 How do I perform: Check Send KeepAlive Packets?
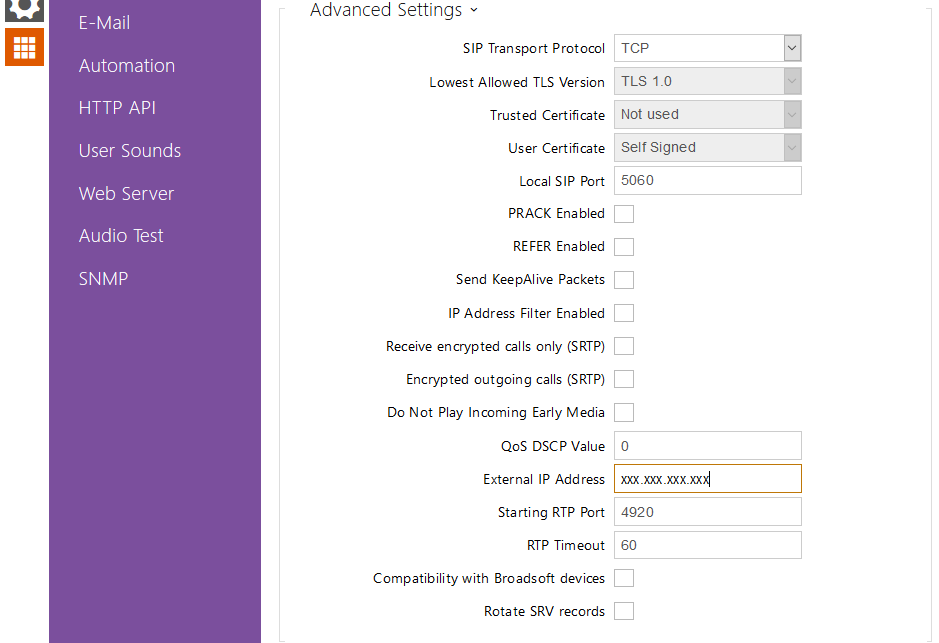tap(624, 280)
